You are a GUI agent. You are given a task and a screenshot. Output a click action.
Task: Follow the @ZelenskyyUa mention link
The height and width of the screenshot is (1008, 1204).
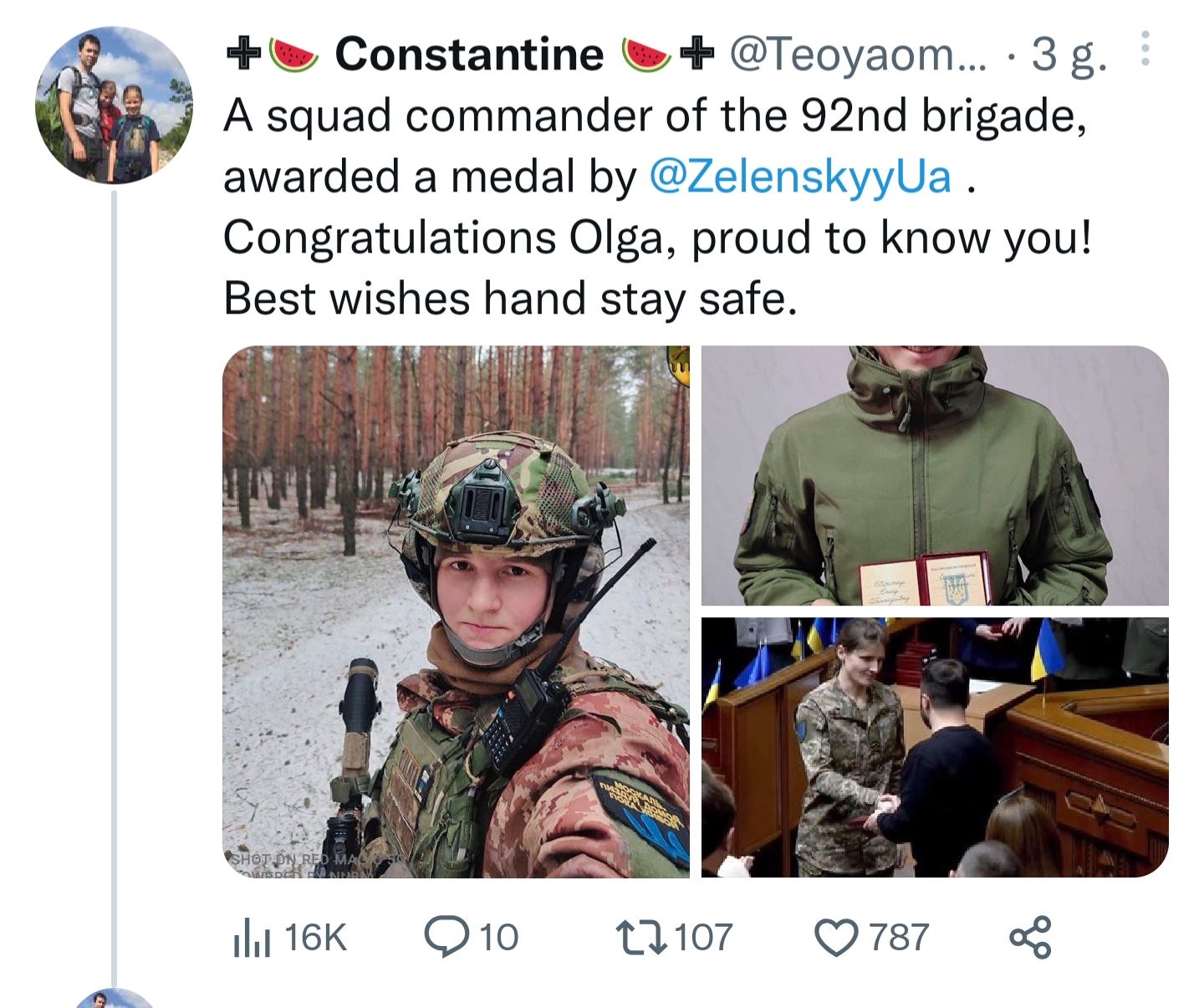[x=800, y=177]
